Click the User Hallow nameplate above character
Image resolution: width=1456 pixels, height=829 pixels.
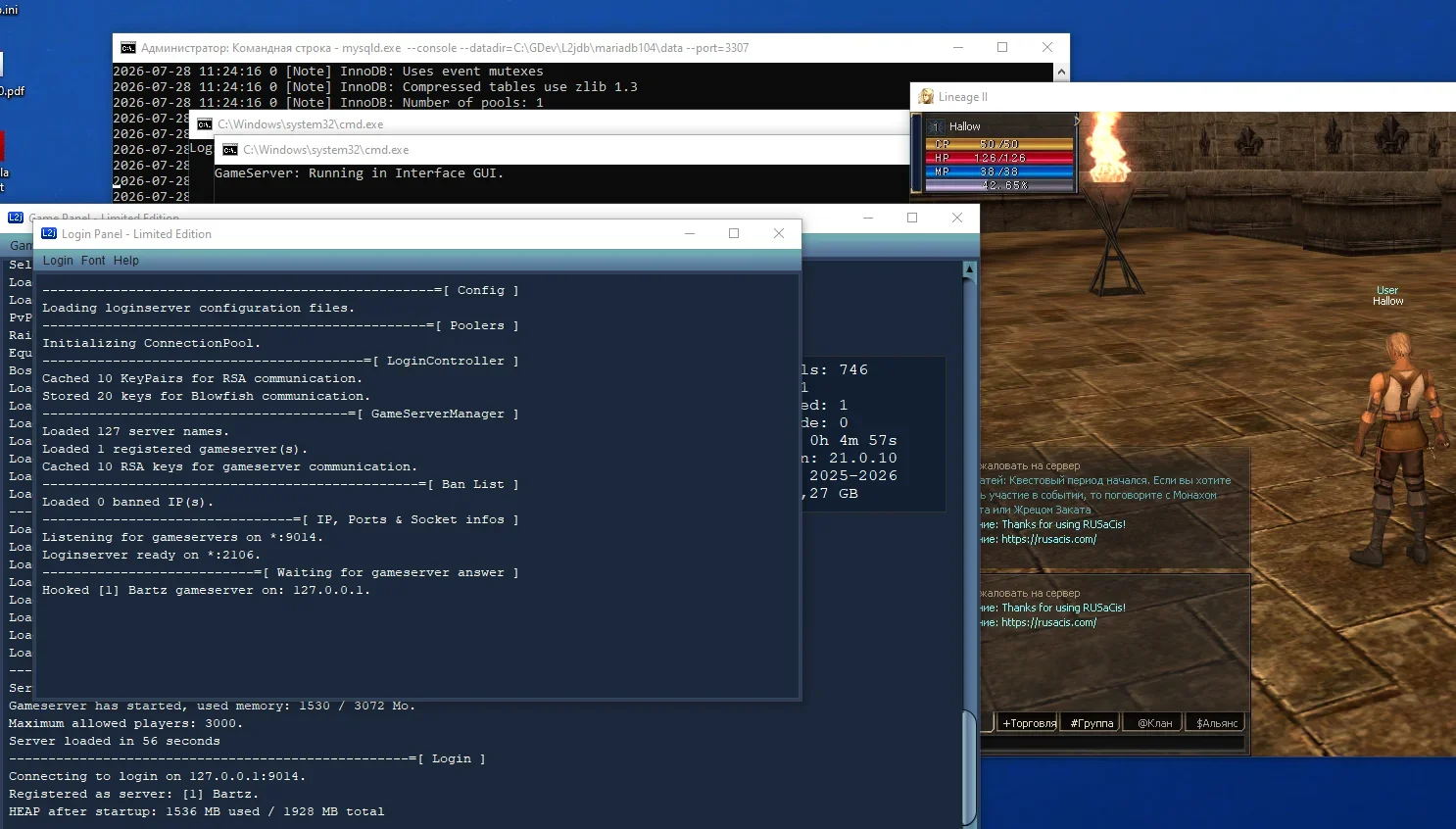1387,296
